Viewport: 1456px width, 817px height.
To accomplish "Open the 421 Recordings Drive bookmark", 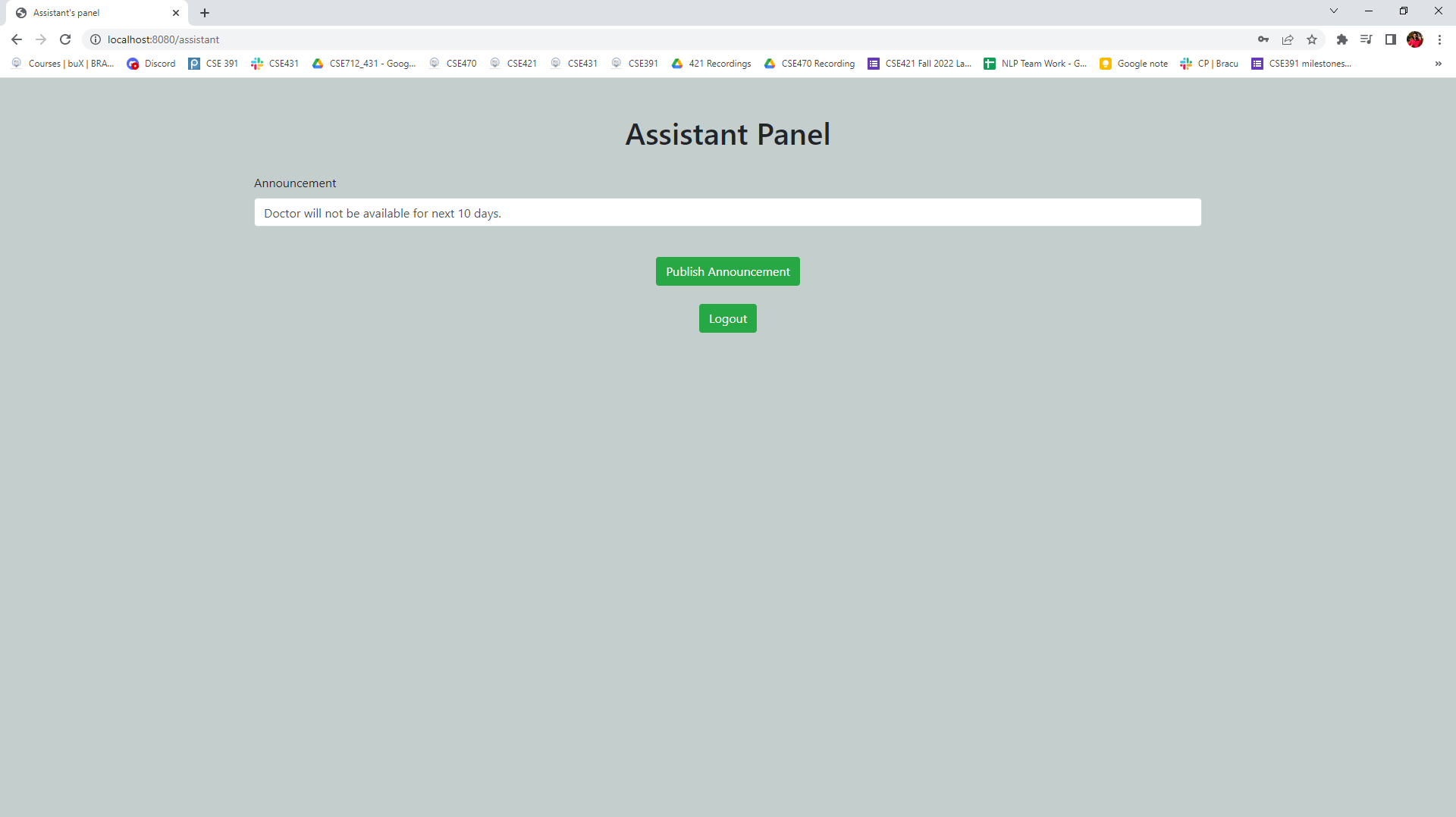I will 711,64.
